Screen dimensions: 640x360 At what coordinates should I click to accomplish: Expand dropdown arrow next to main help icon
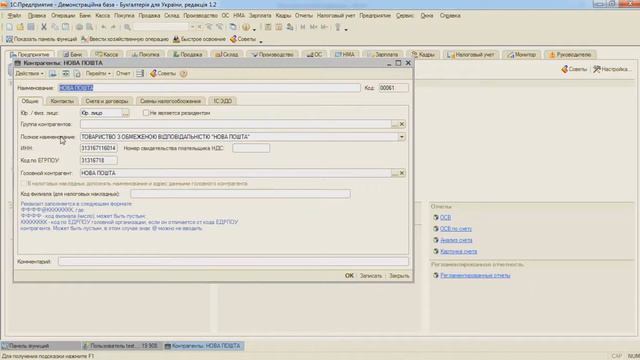[254, 29]
